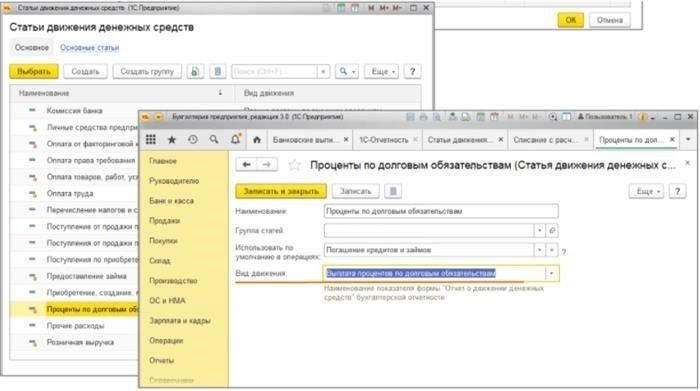Image resolution: width=700 pixels, height=391 pixels.
Task: Show all open tabs dropdown arrow
Action: coord(688,140)
